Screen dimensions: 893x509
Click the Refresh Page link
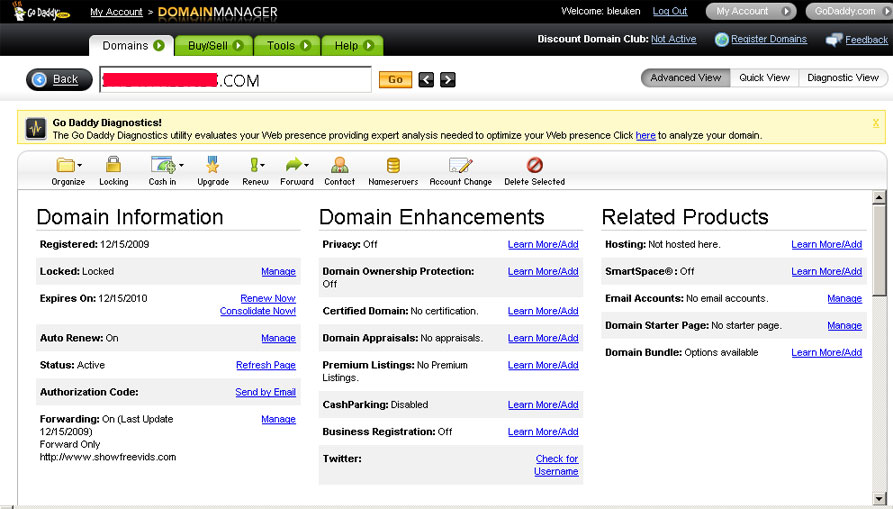click(x=266, y=365)
